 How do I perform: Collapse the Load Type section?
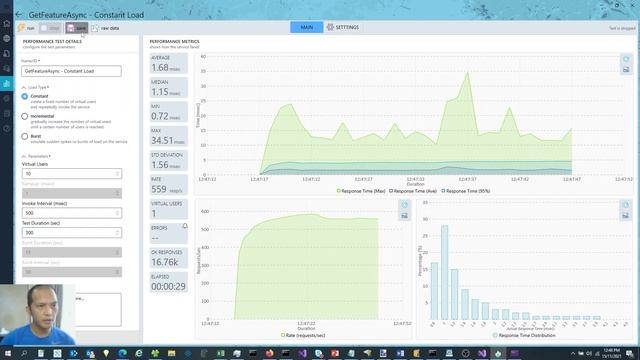(x=24, y=87)
